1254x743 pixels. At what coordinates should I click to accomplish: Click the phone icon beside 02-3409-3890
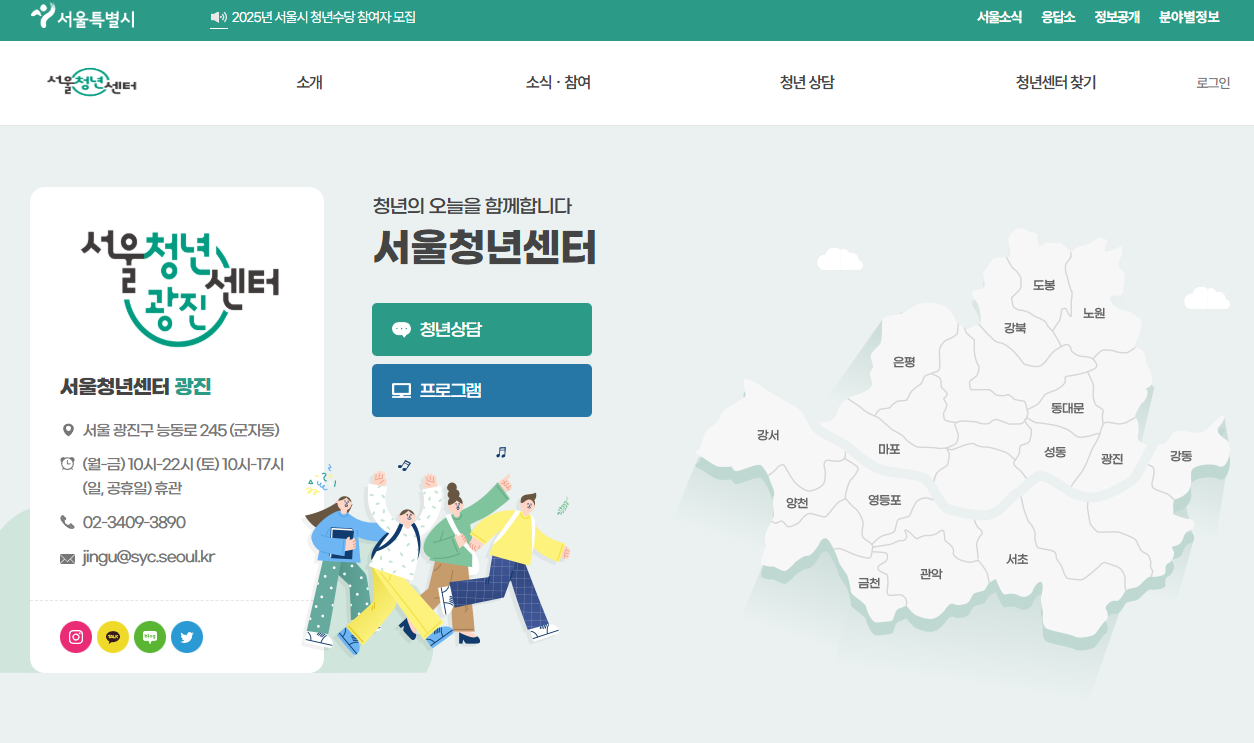[x=68, y=522]
